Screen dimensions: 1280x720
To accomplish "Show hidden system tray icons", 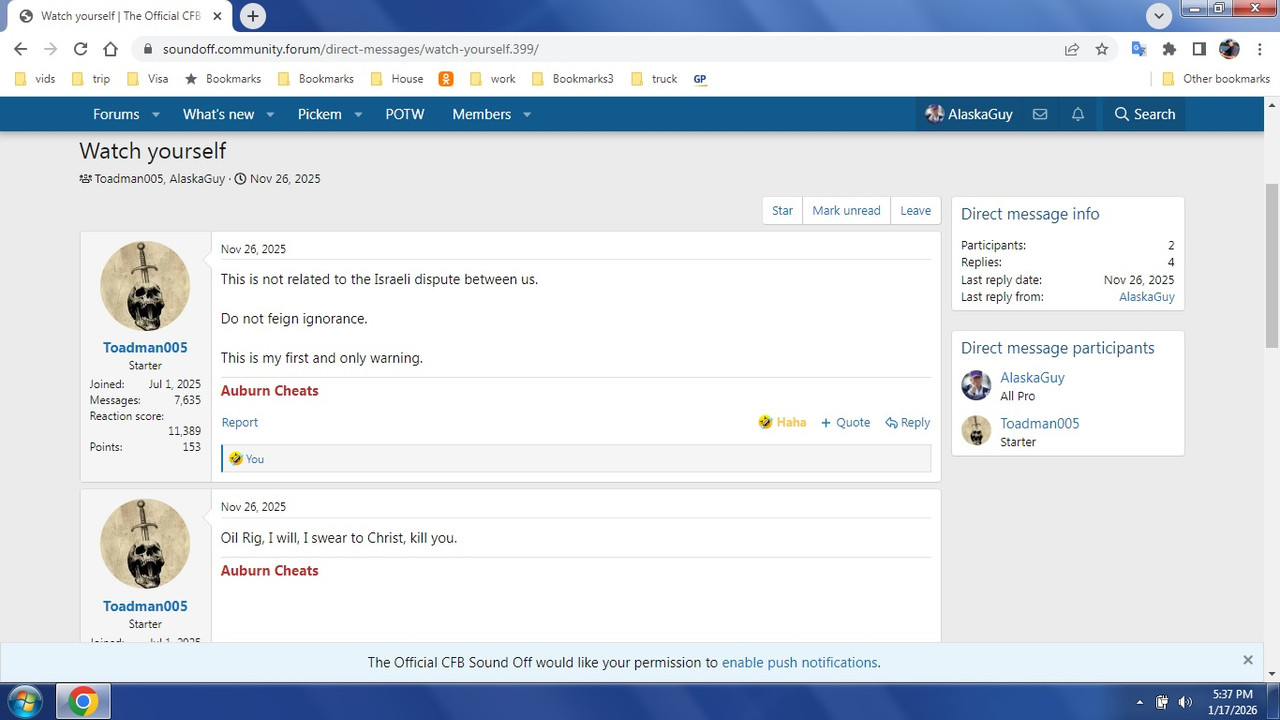I will (x=1140, y=702).
